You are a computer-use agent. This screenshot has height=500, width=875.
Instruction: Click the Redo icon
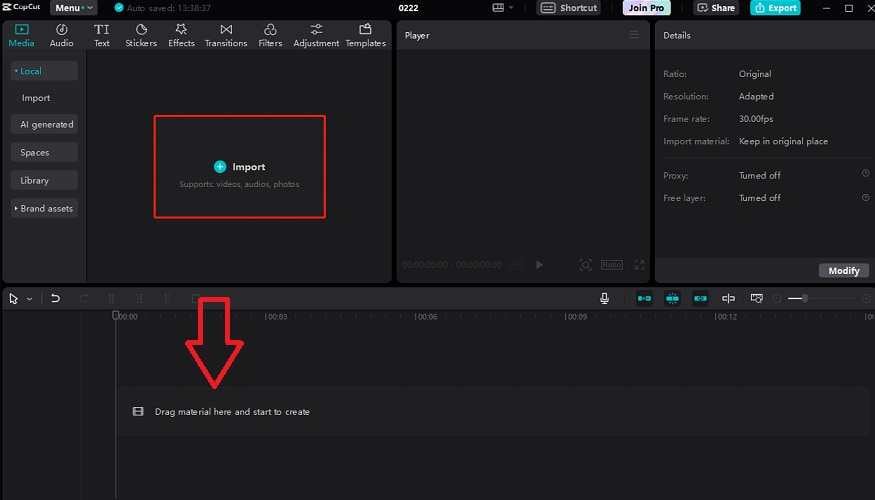coord(84,299)
